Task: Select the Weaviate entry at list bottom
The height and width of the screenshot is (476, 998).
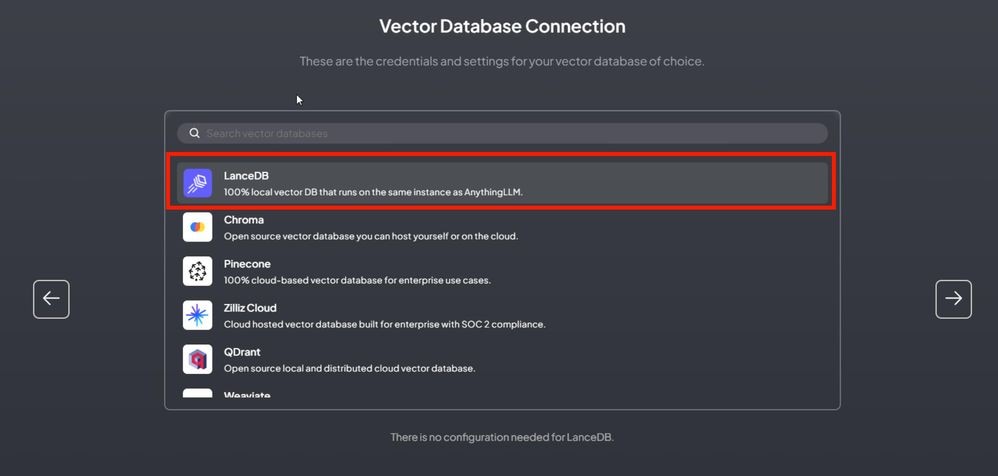Action: pos(503,393)
